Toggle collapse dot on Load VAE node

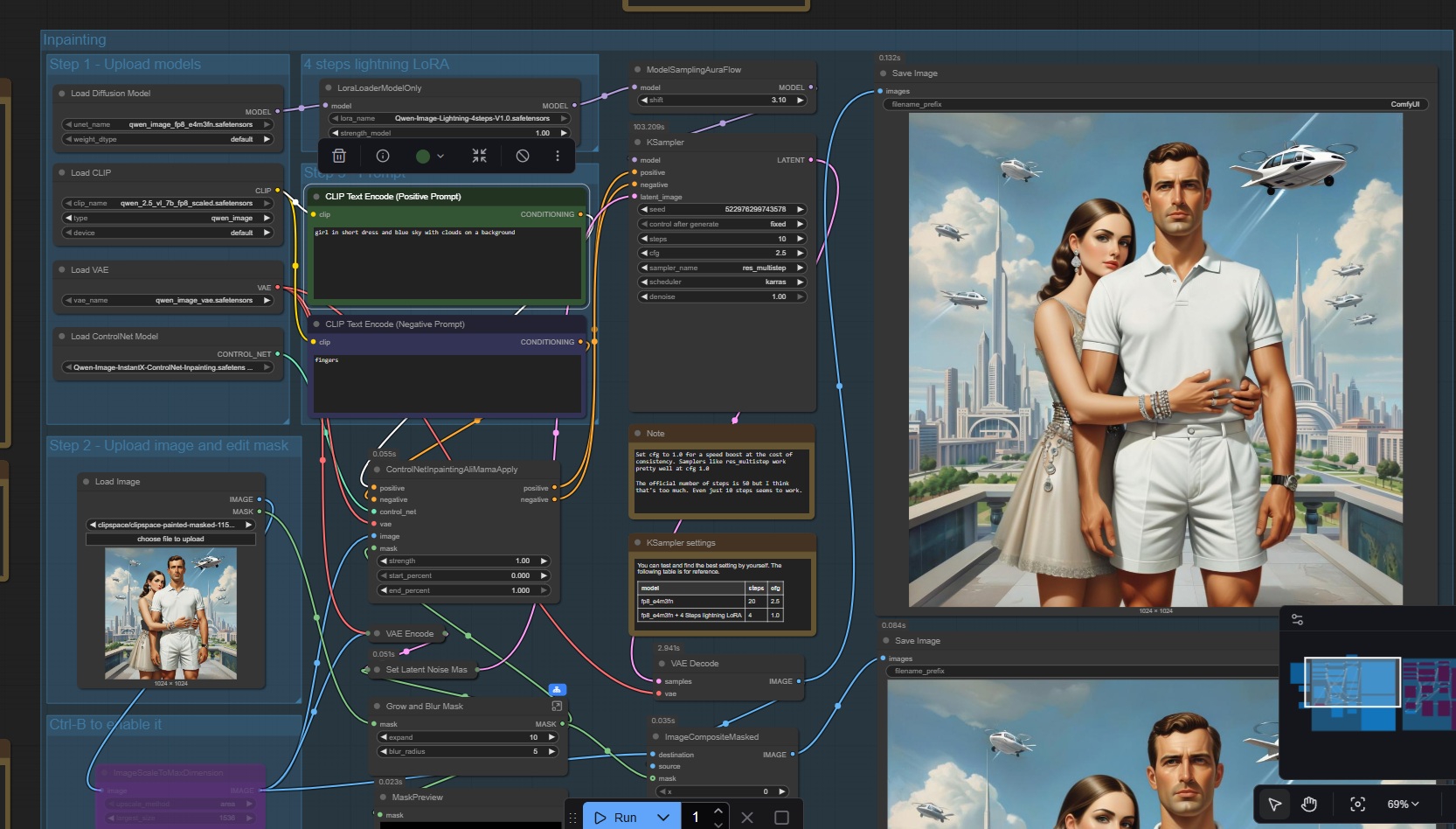pyautogui.click(x=62, y=270)
